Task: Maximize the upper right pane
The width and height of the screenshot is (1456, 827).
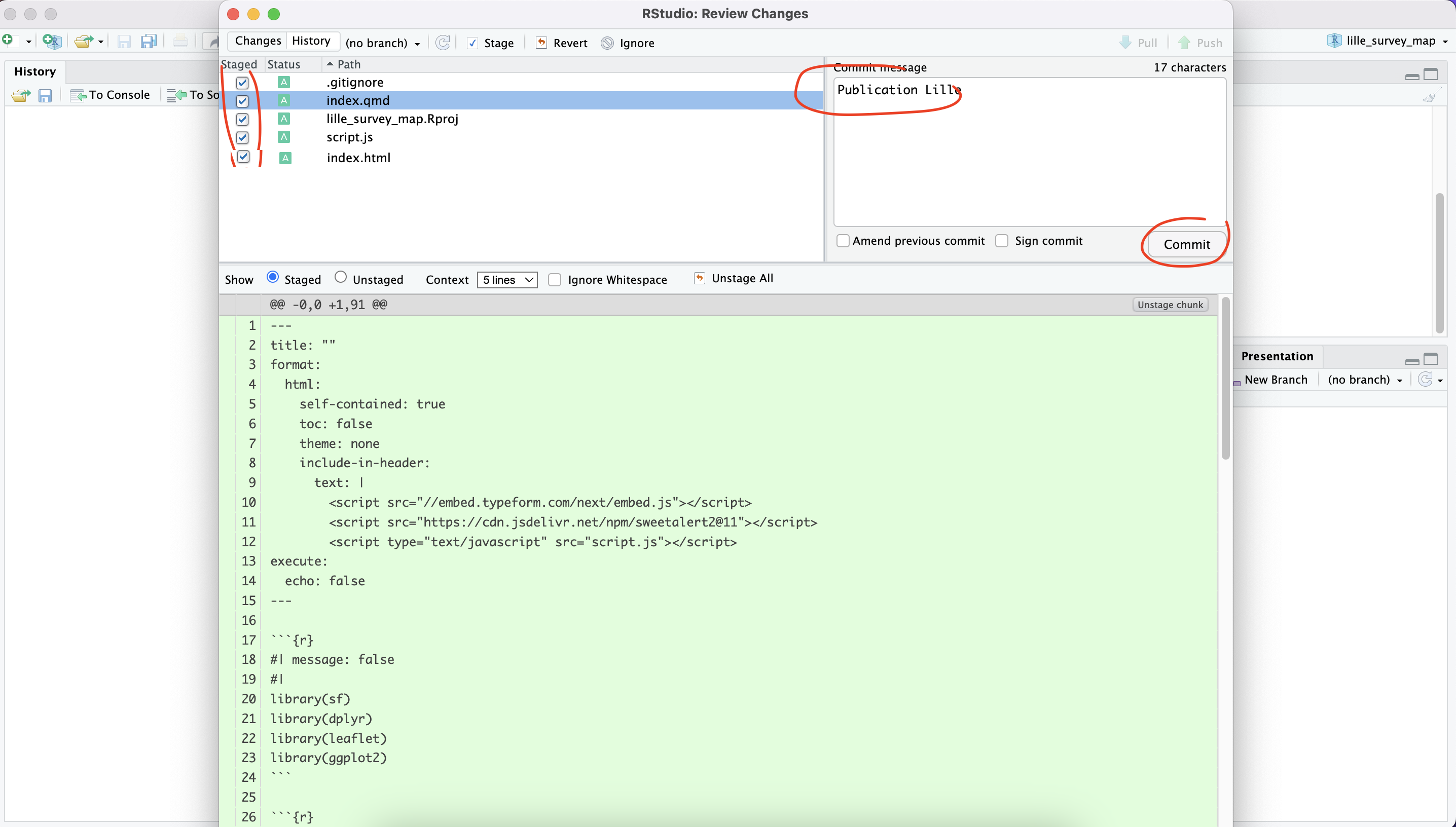Action: tap(1431, 74)
